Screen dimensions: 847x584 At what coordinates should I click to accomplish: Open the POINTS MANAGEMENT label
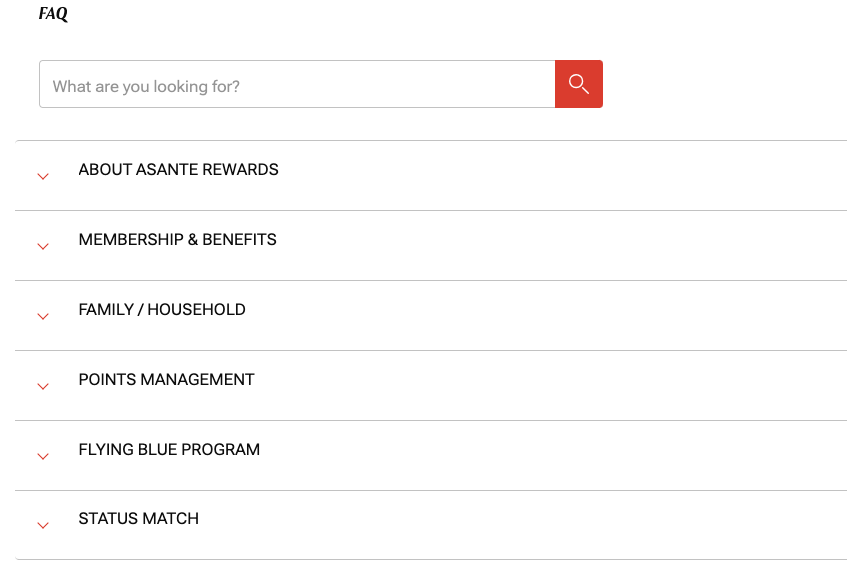click(166, 380)
